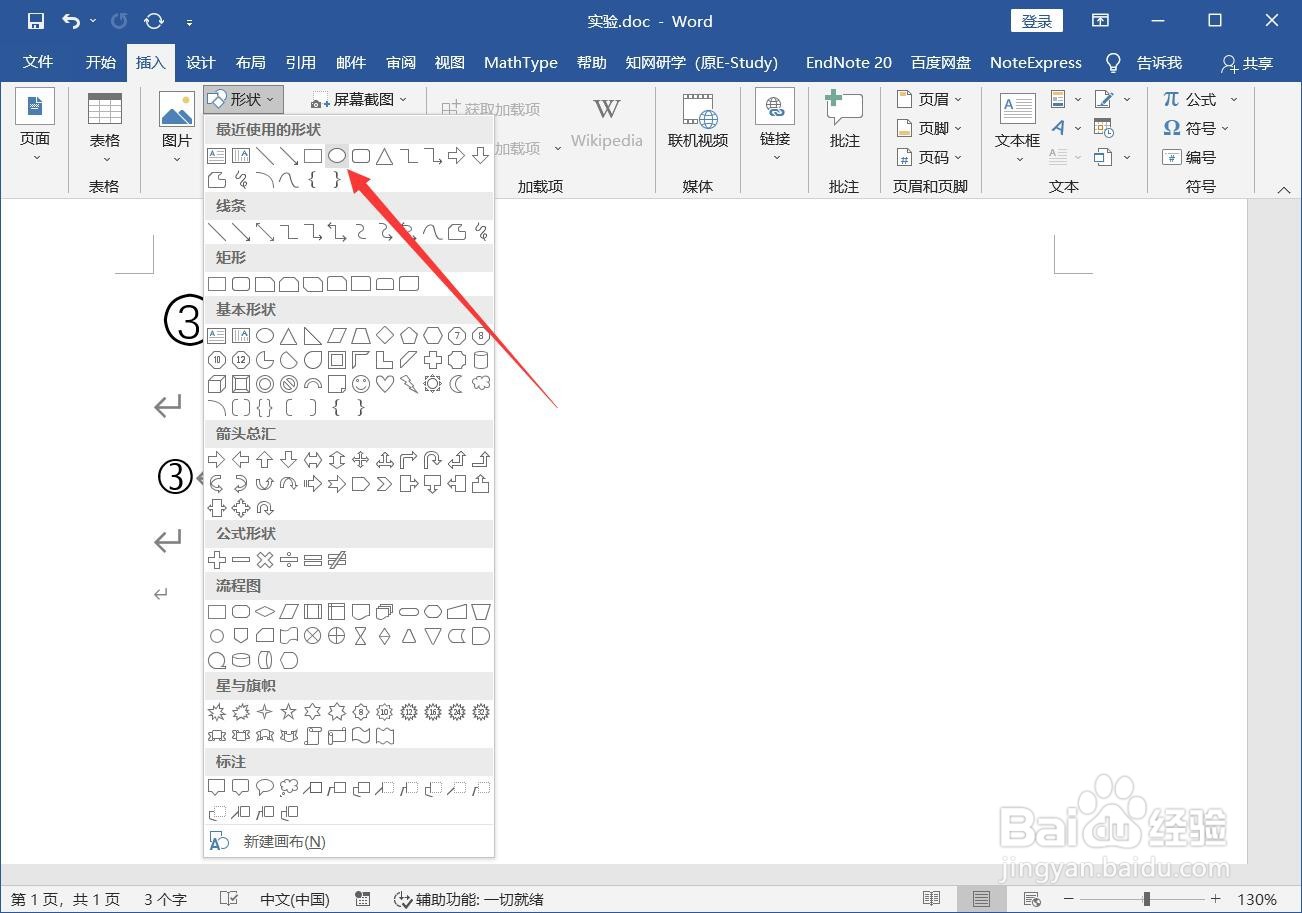Switch to Read Mode view
This screenshot has width=1302, height=913.
click(x=931, y=899)
